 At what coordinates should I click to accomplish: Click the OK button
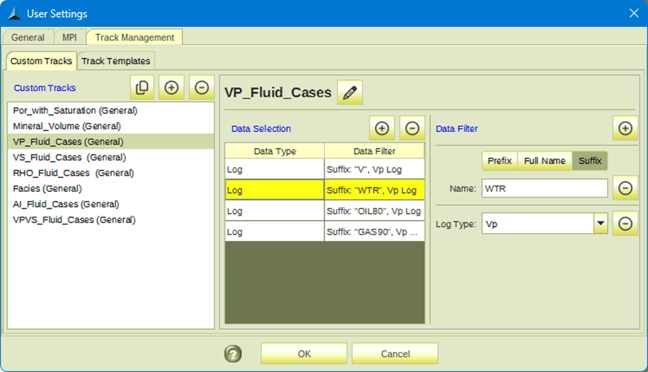(x=304, y=354)
